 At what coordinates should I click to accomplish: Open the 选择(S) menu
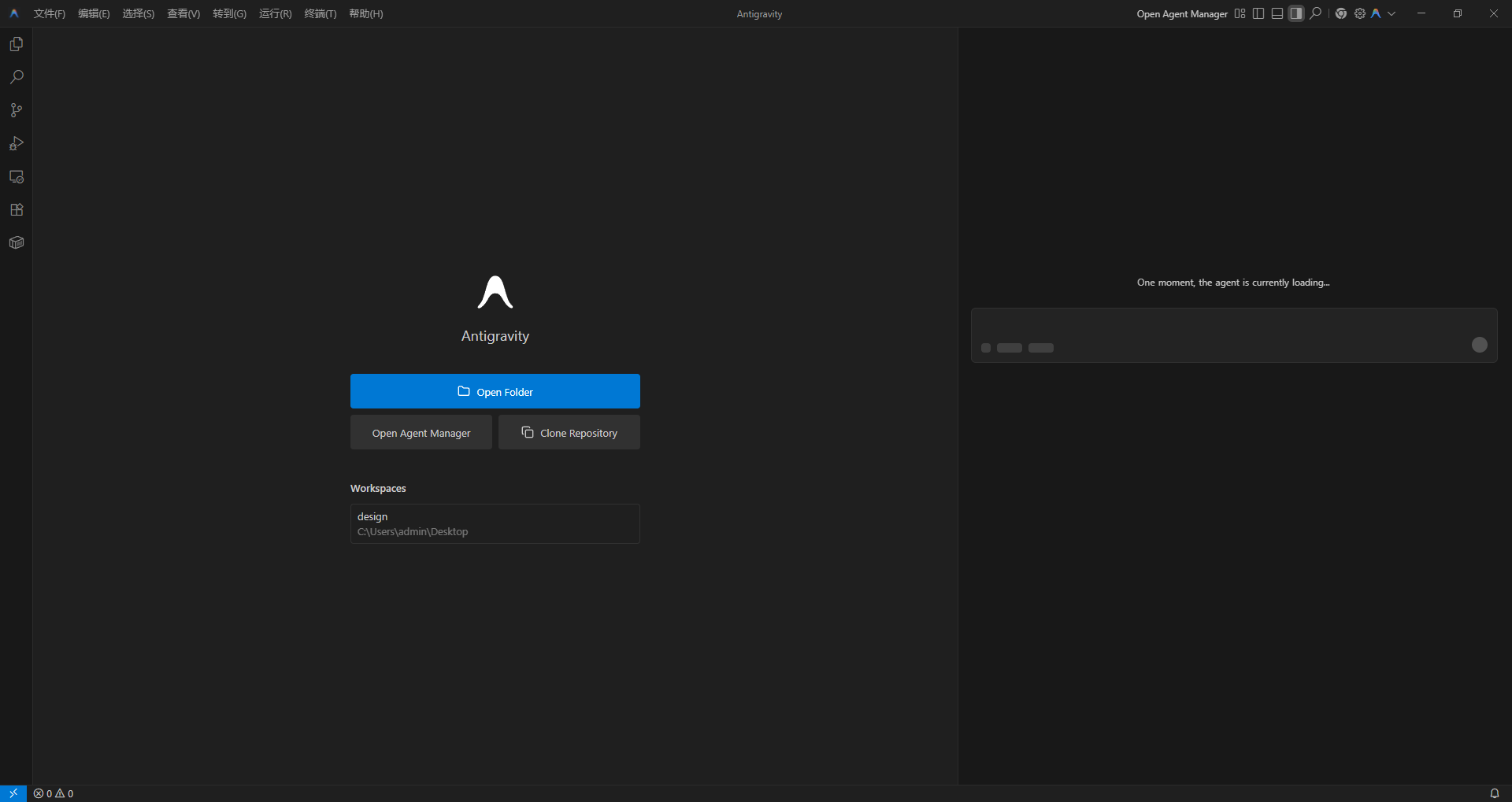[139, 14]
